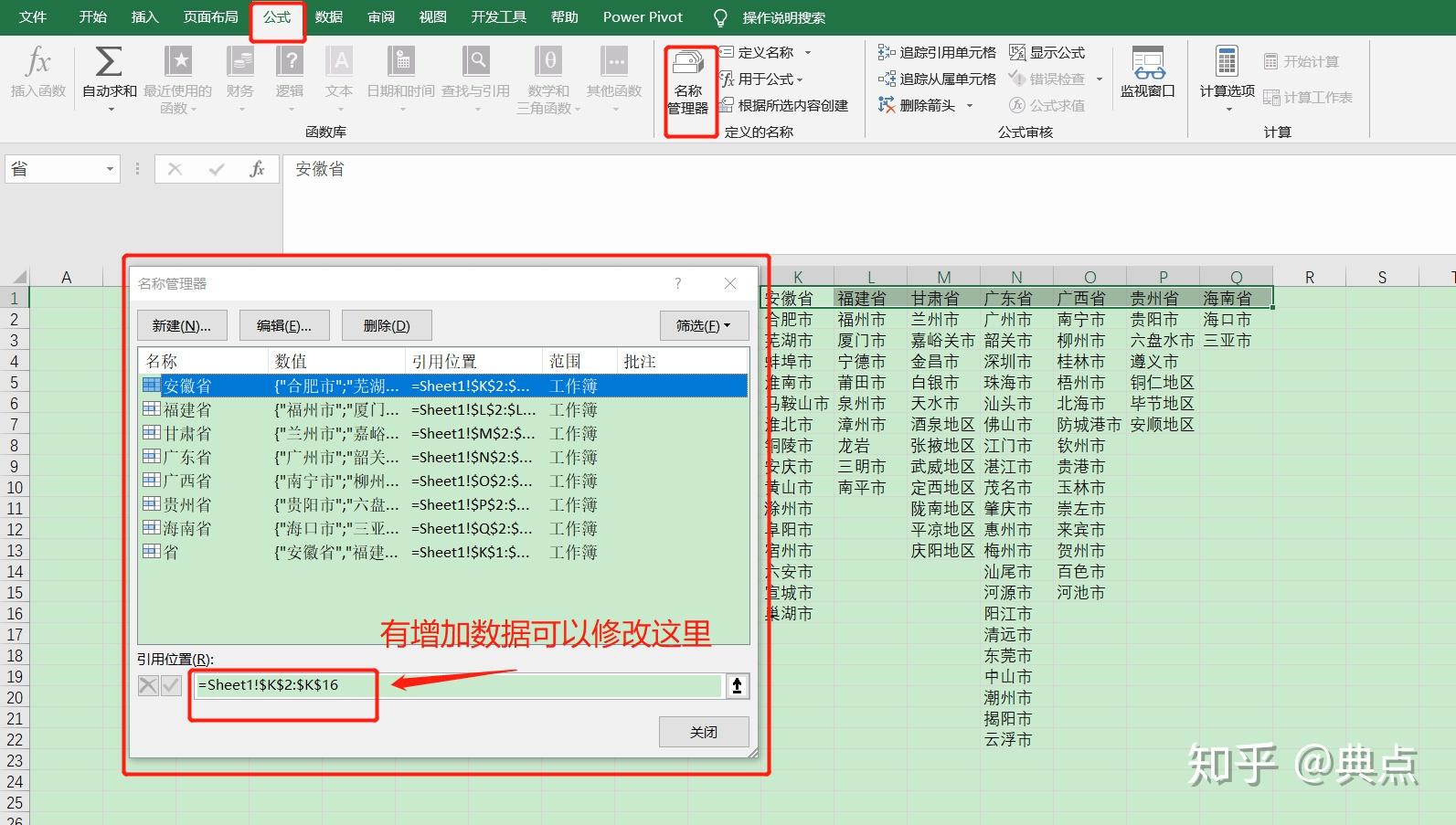This screenshot has height=825, width=1456.
Task: Click Create from Selection (根据所选内容创建)
Action: (x=784, y=106)
